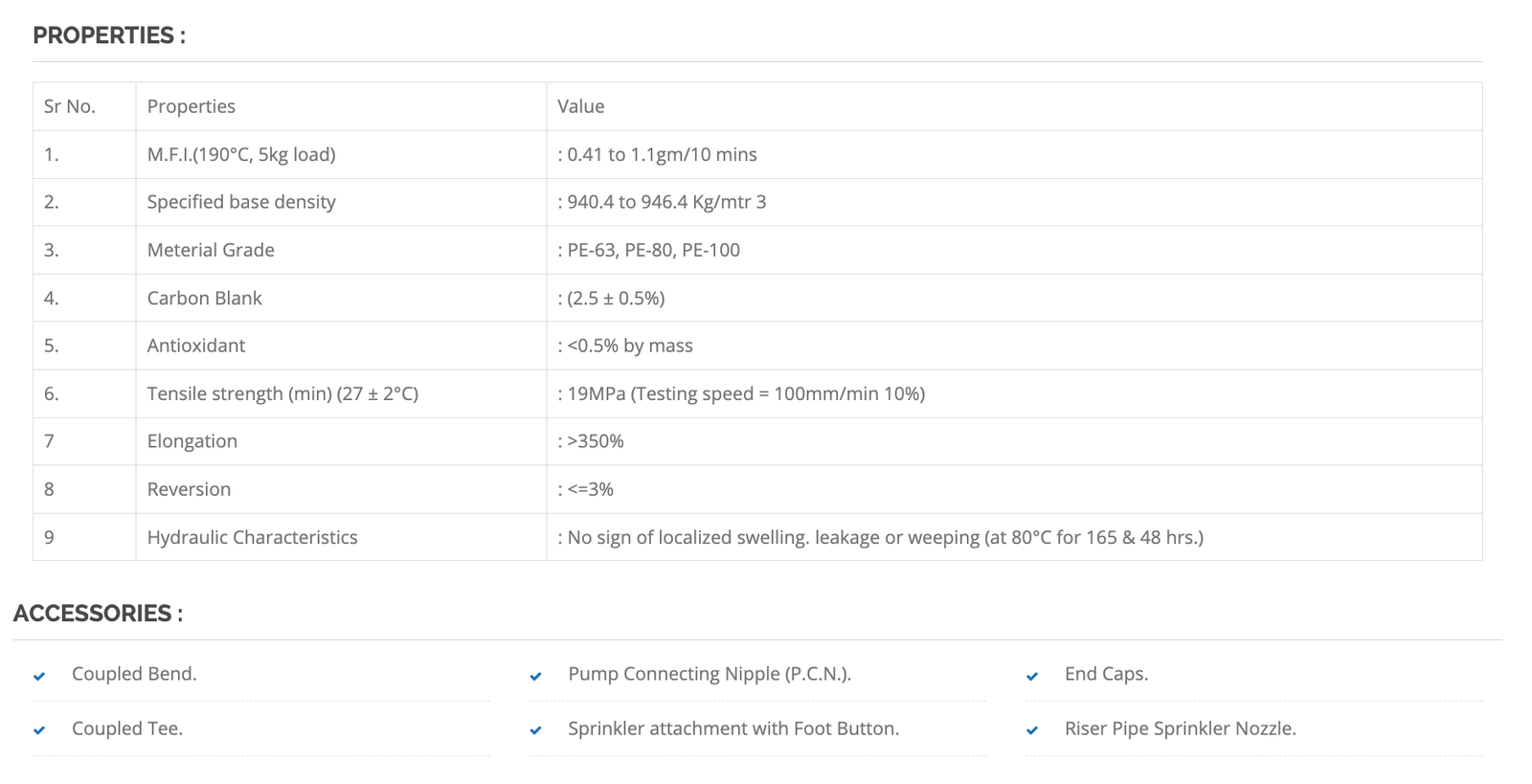Click checkmark next to Pump Connecting Nipple
The height and width of the screenshot is (784, 1532).
tap(535, 676)
